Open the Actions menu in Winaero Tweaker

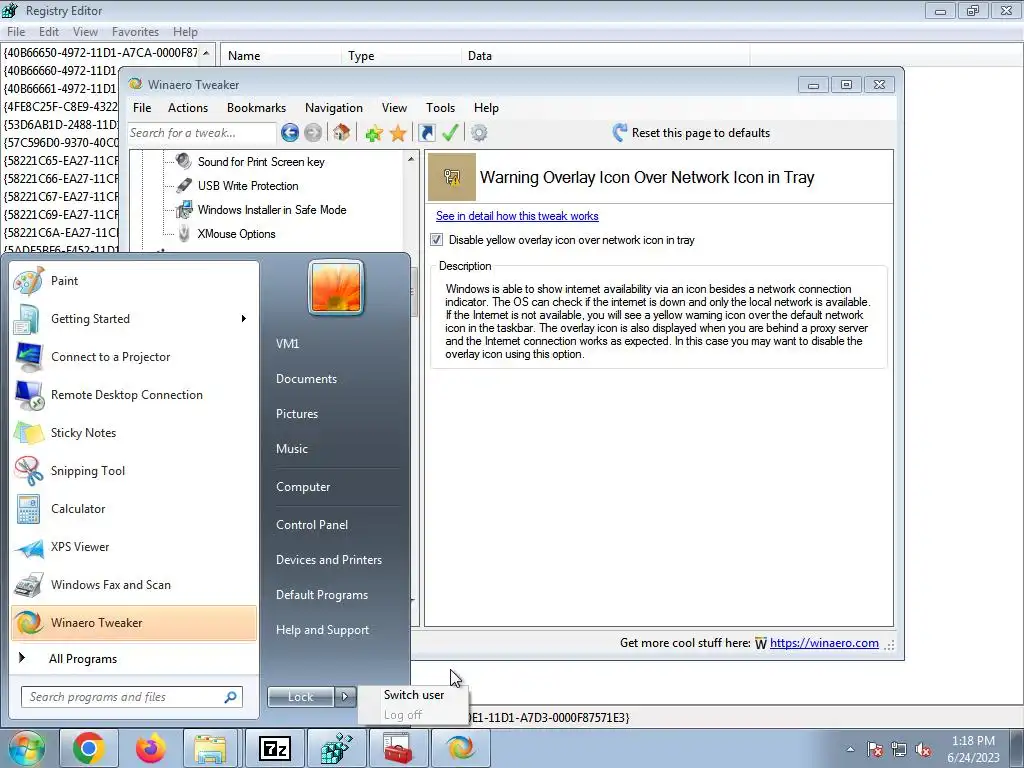[x=187, y=108]
